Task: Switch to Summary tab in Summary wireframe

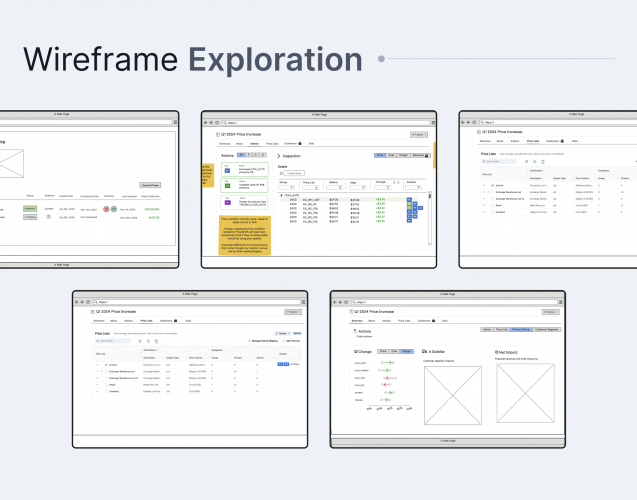Action: tap(357, 321)
